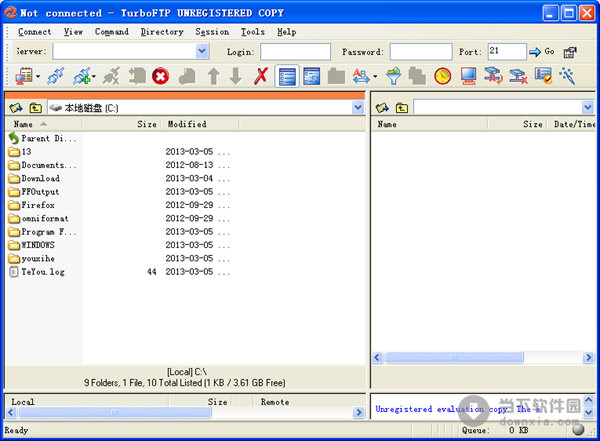Click the Password input field
The height and width of the screenshot is (441, 600).
coord(421,51)
